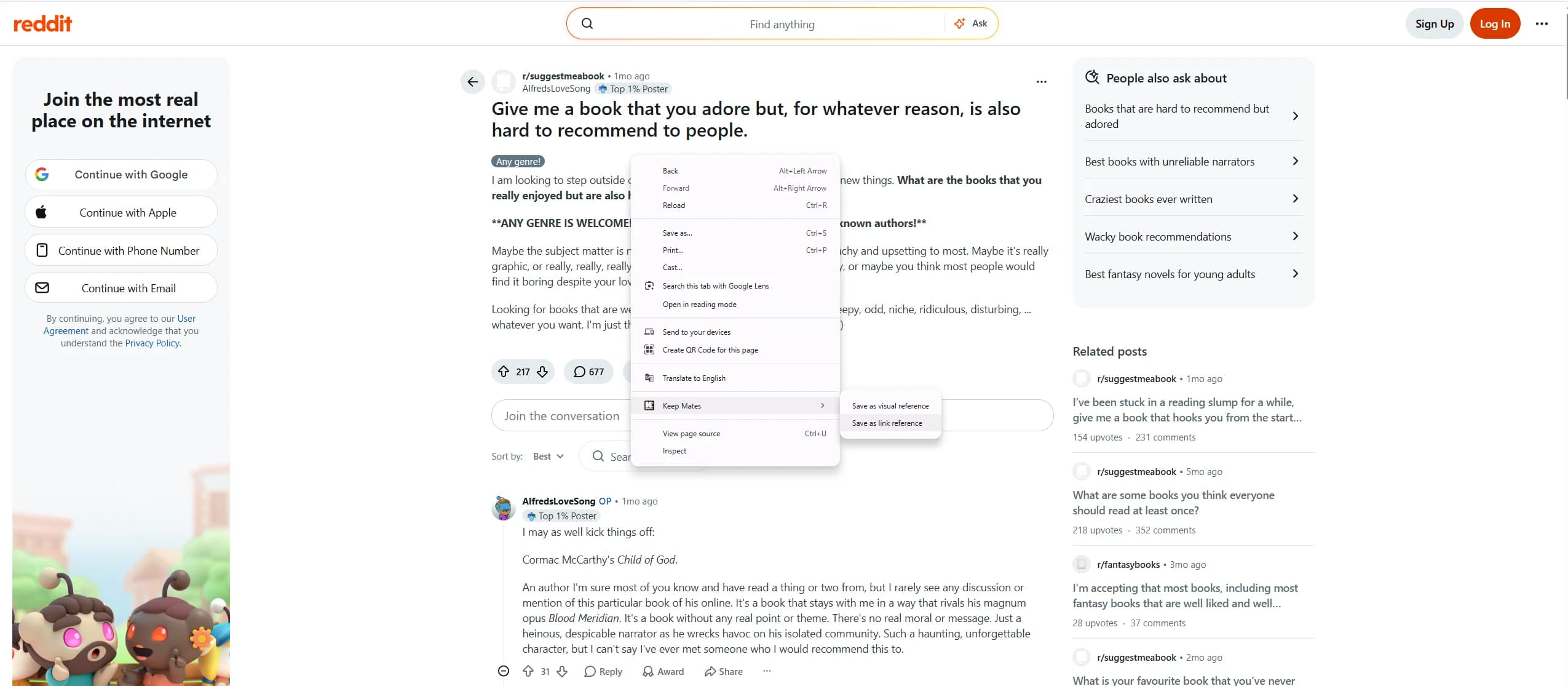Open the Sort by Best dropdown
Screen dimensions: 1568x686
pyautogui.click(x=548, y=456)
